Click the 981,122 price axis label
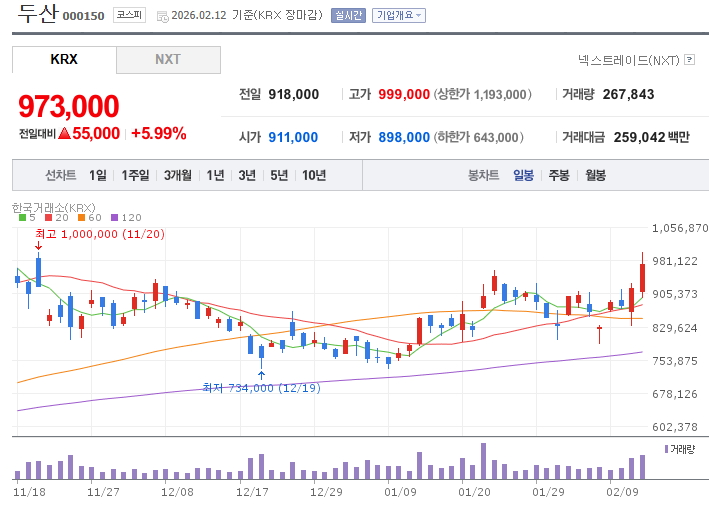The width and height of the screenshot is (709, 505). click(674, 261)
